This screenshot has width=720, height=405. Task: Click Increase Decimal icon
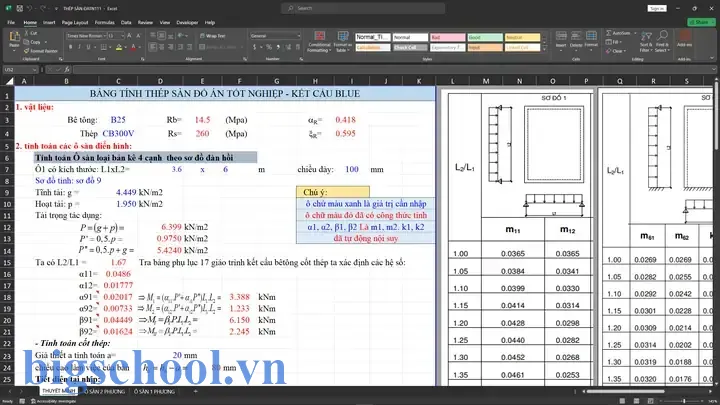tap(288, 47)
